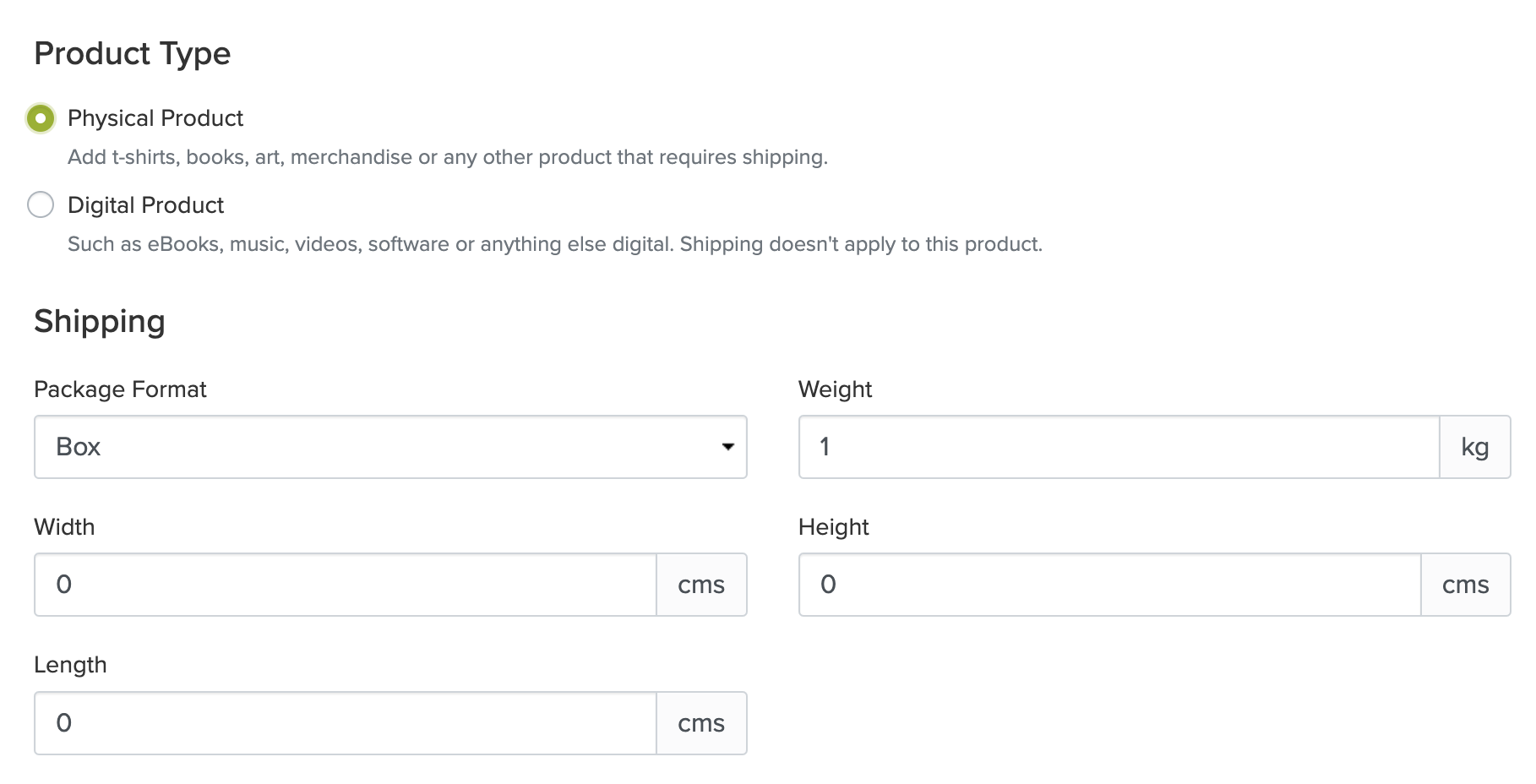Click the Width field label
Screen dimensions: 1536x784
(64, 527)
